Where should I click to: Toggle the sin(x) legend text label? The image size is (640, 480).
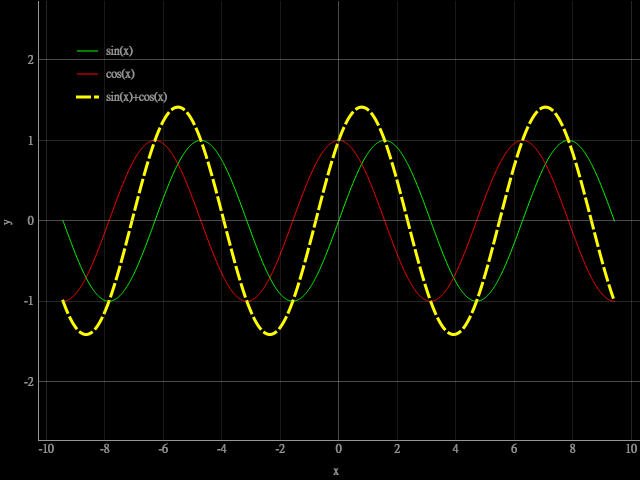[120, 51]
